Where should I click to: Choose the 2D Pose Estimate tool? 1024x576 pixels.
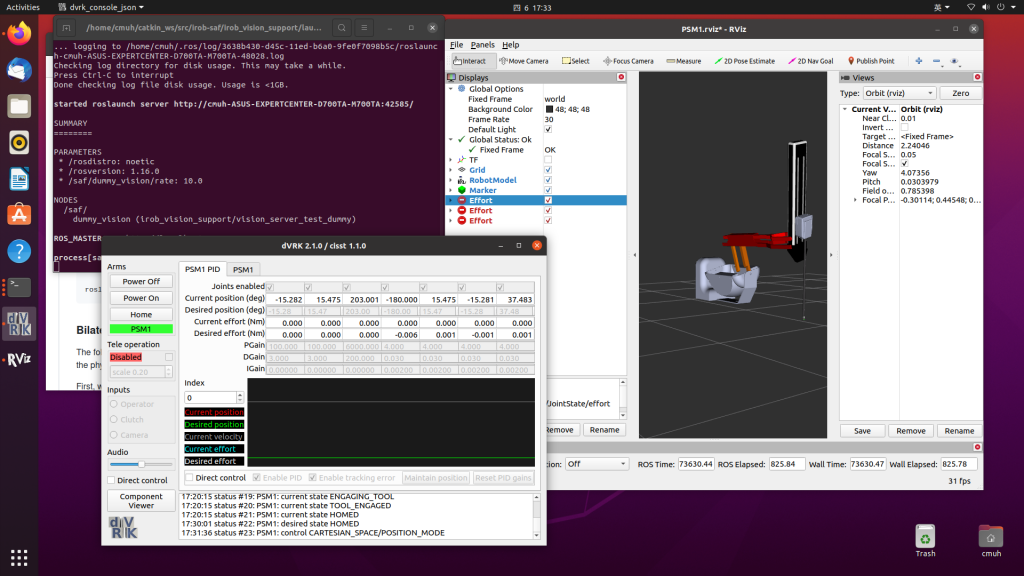pos(744,61)
